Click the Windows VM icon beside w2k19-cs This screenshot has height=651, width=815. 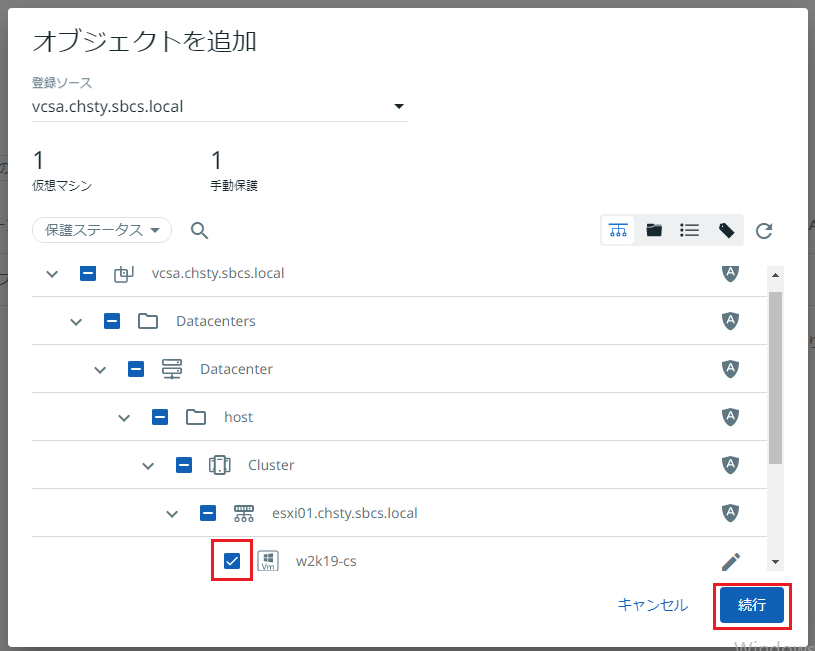pyautogui.click(x=268, y=561)
